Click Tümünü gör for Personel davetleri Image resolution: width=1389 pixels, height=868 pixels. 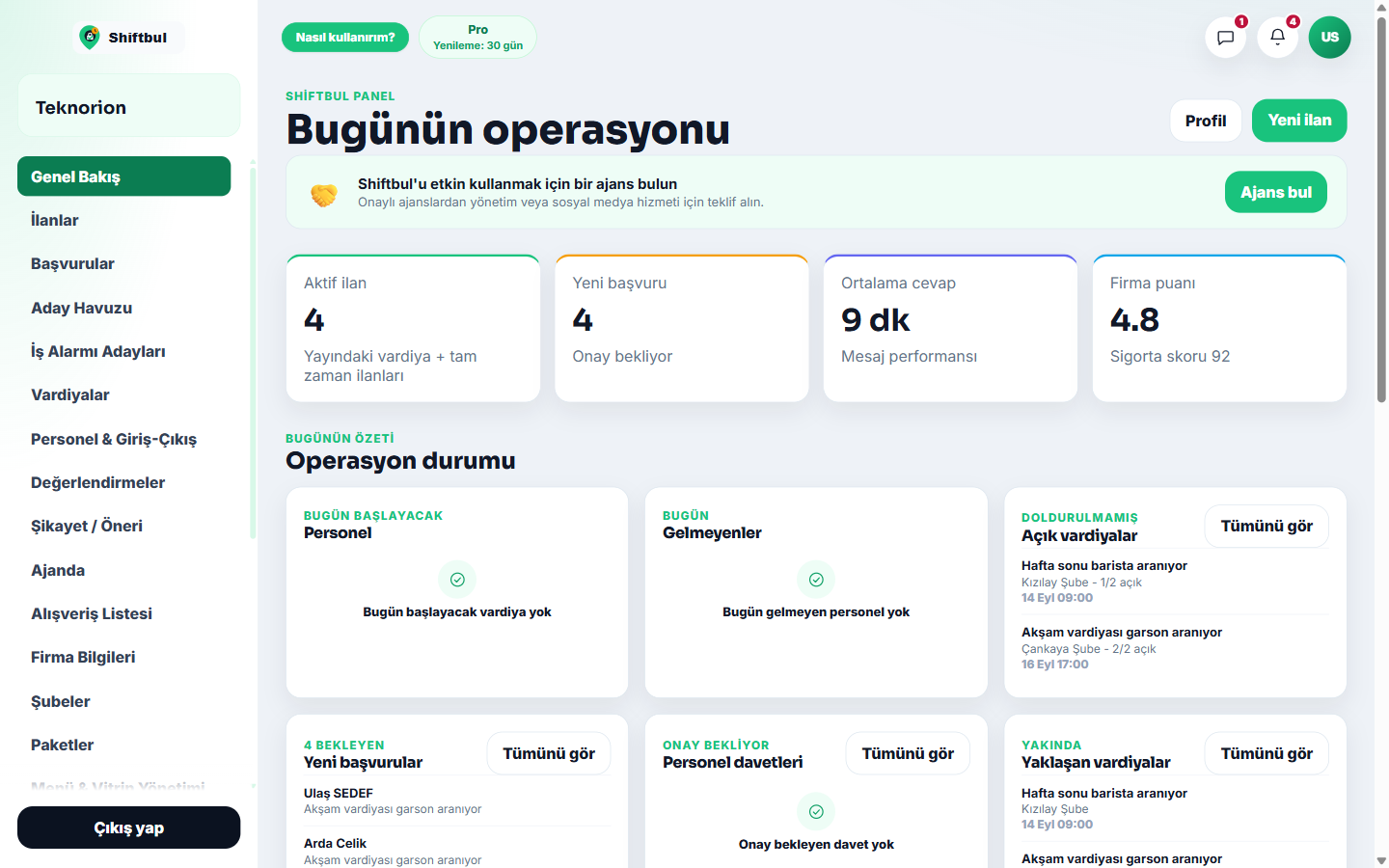(908, 753)
